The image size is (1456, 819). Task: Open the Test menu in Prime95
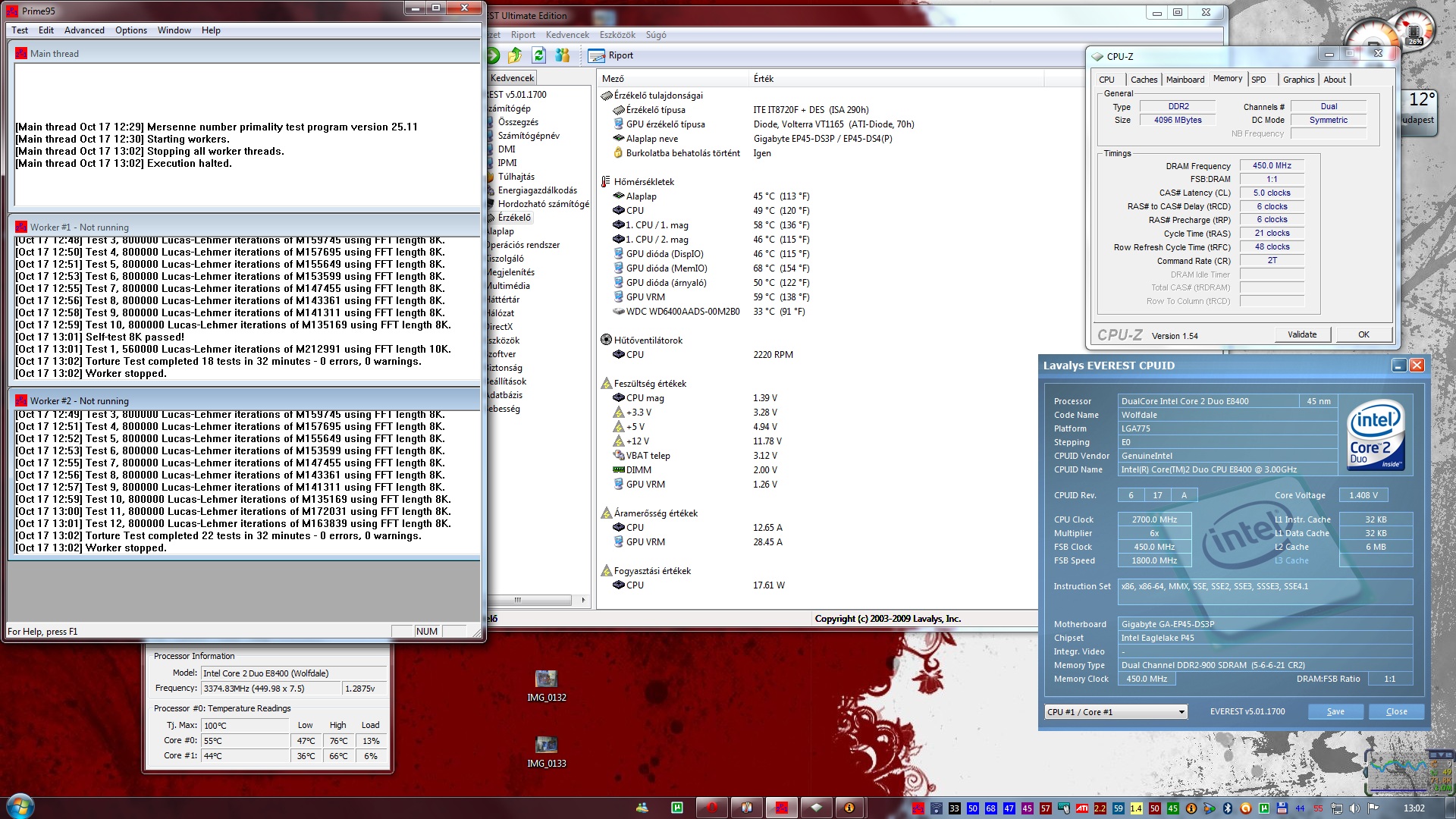click(20, 30)
